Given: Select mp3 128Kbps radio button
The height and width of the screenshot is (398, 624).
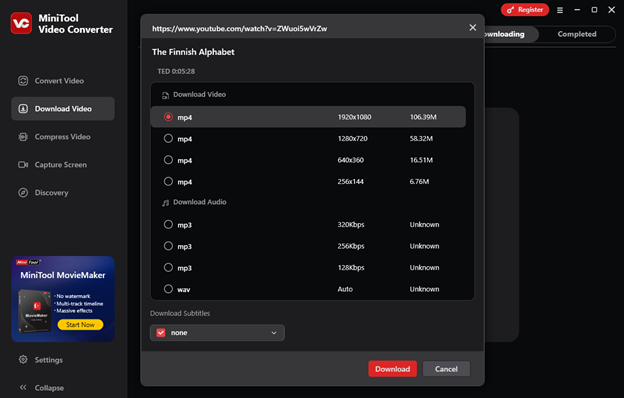Looking at the screenshot, I should pos(168,267).
